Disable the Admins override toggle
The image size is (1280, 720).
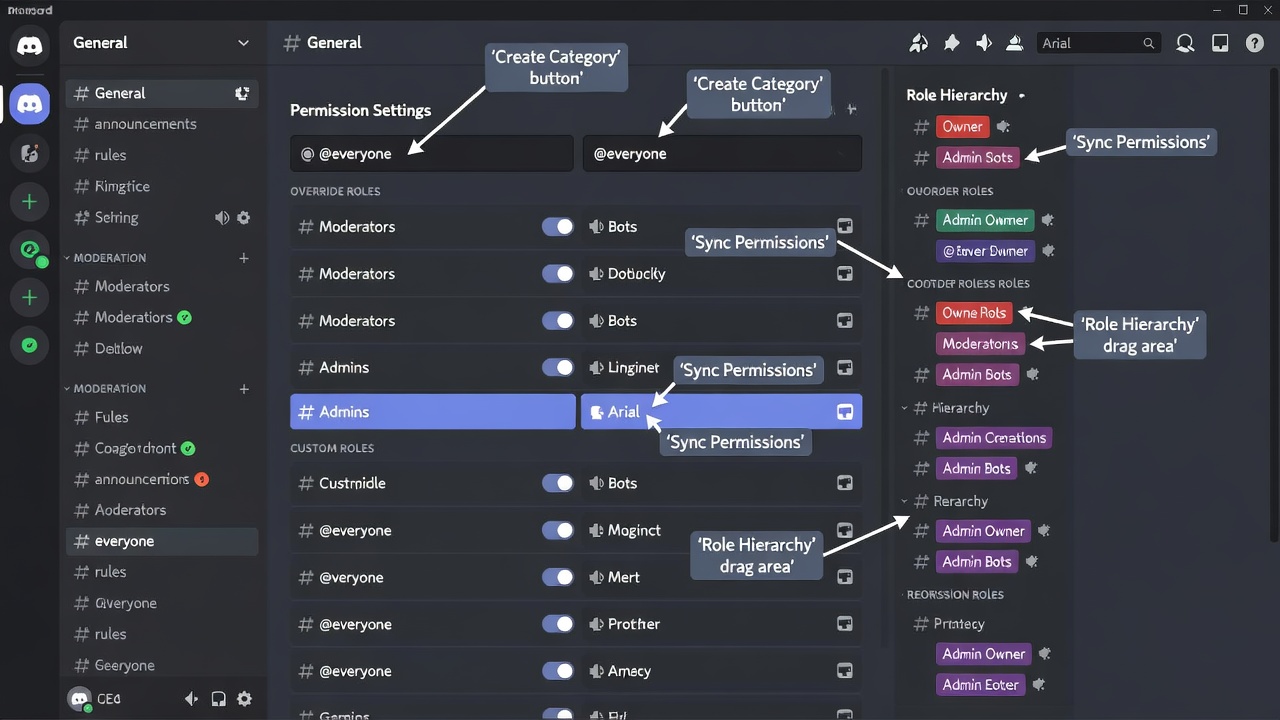pyautogui.click(x=558, y=368)
